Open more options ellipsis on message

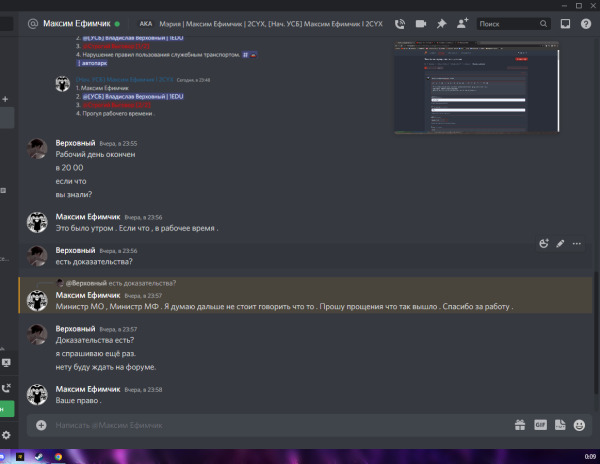577,244
